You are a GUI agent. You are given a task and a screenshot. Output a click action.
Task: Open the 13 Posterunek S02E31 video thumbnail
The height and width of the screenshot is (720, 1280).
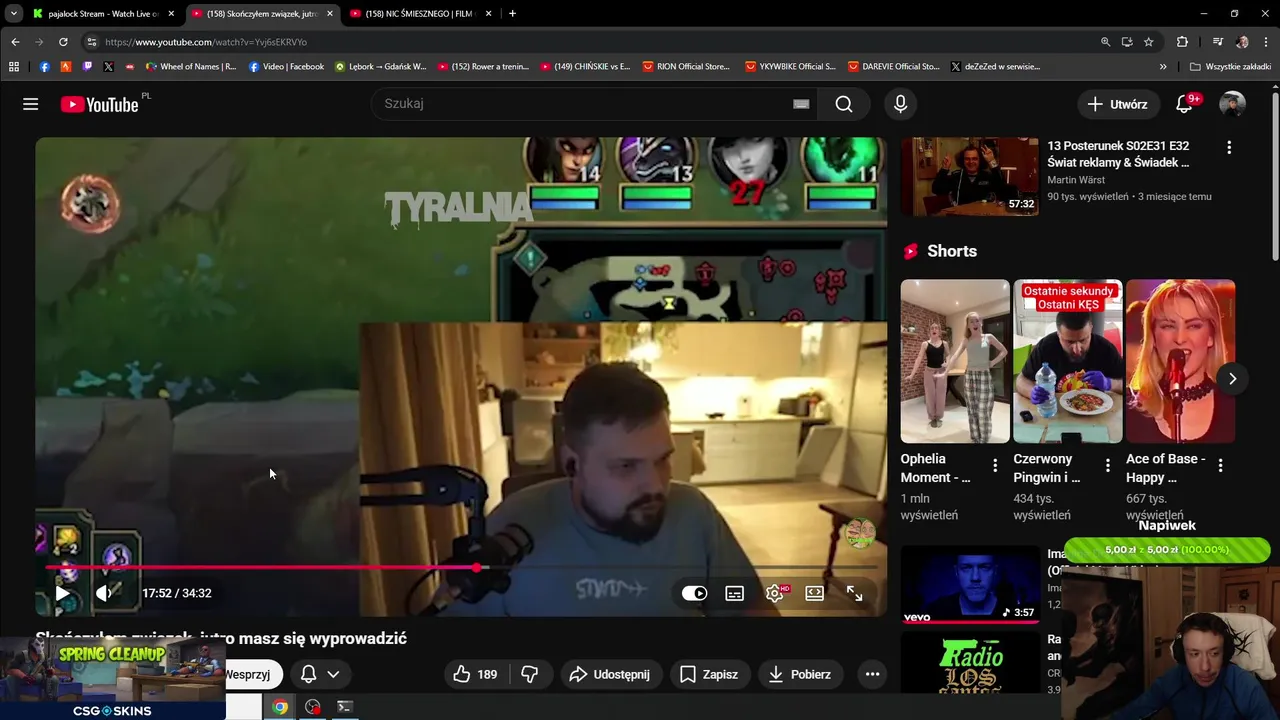(969, 176)
